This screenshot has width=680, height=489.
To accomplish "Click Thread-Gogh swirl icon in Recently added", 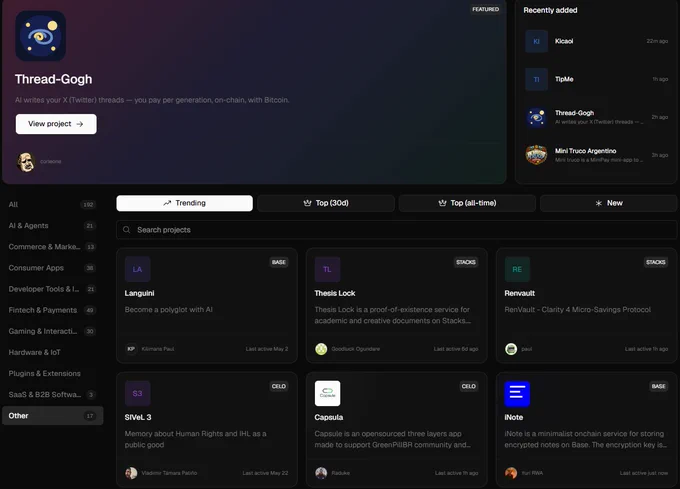I will [536, 117].
